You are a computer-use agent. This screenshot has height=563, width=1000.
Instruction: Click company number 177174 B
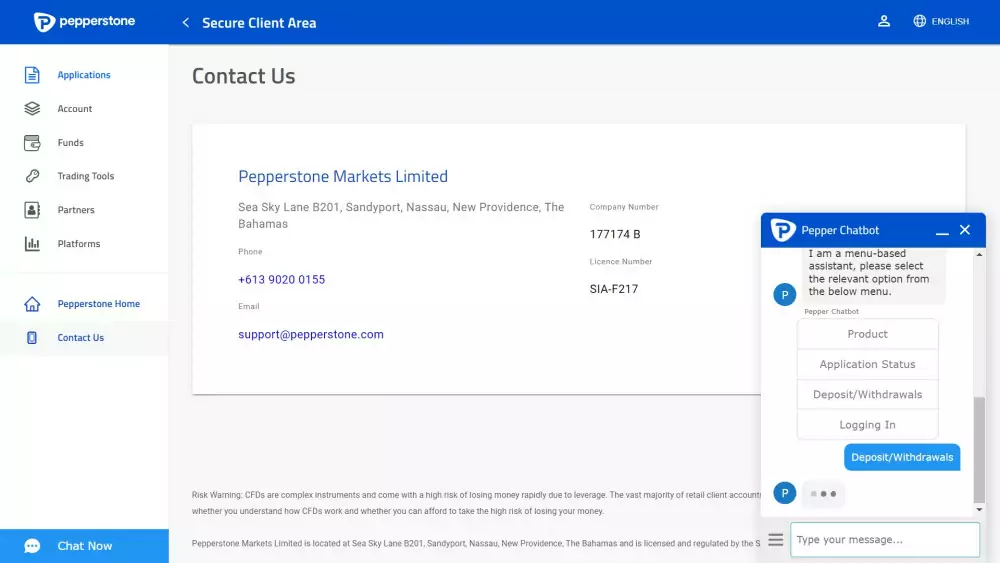click(615, 235)
